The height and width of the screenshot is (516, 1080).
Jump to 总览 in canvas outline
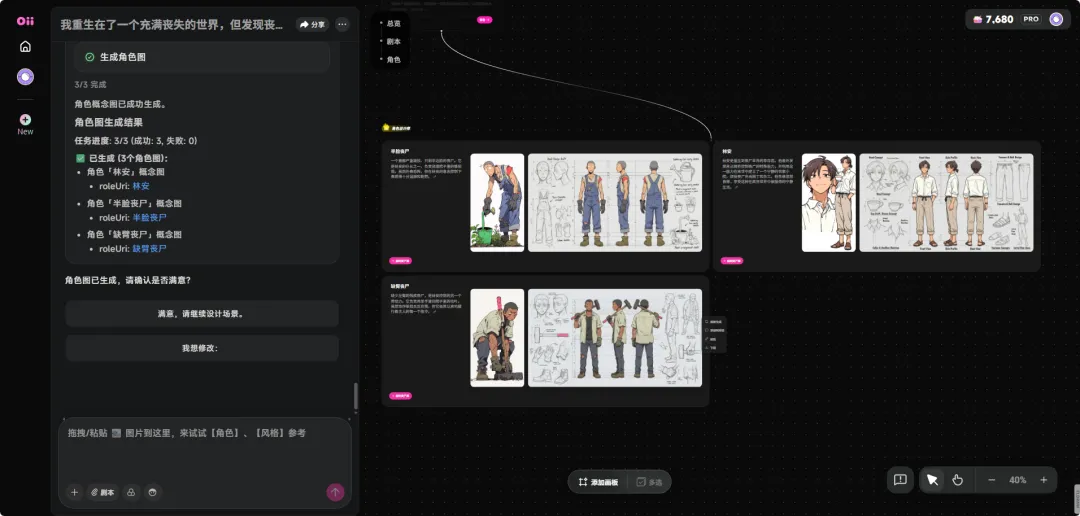(x=393, y=23)
